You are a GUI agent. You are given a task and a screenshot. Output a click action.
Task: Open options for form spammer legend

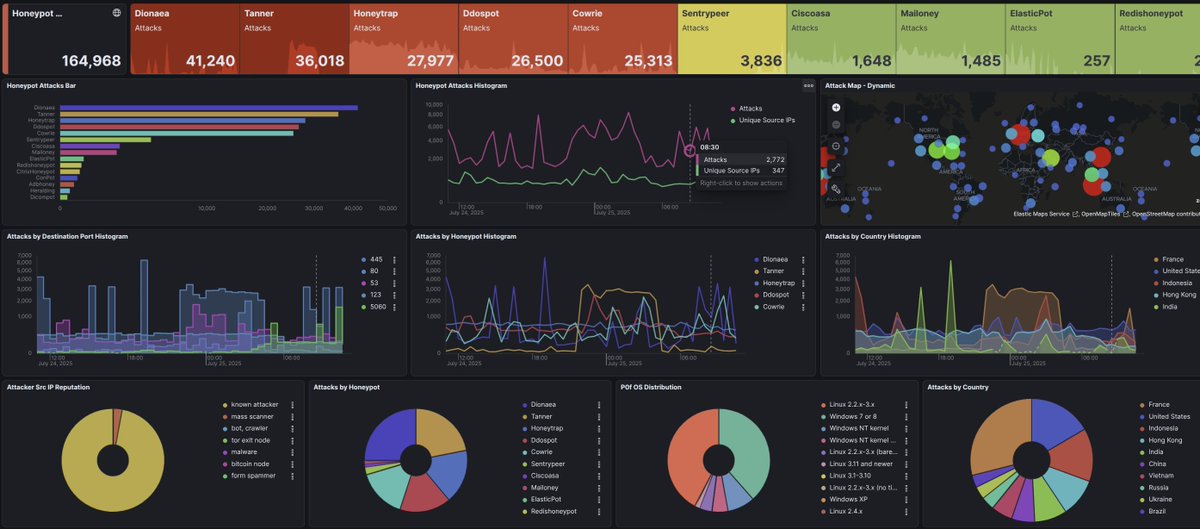(x=292, y=476)
